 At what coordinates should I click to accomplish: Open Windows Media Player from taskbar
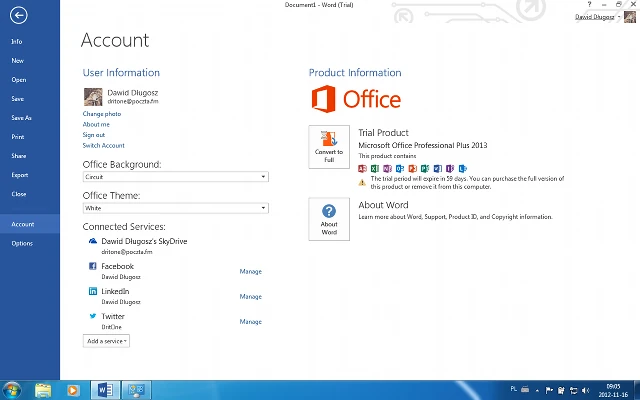point(73,389)
